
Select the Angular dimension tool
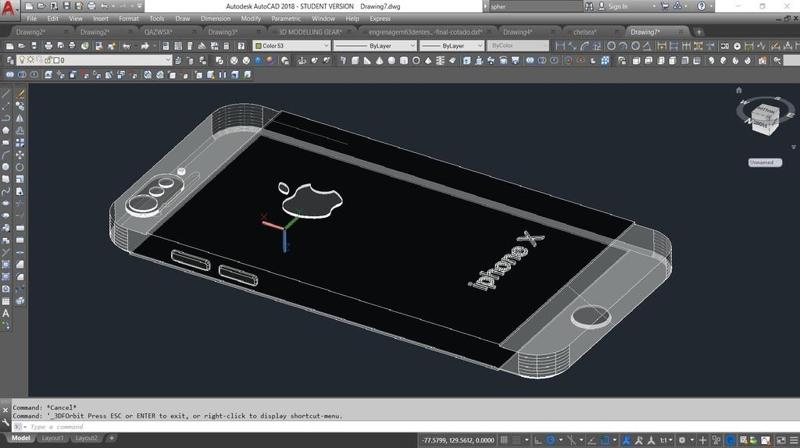(x=647, y=46)
